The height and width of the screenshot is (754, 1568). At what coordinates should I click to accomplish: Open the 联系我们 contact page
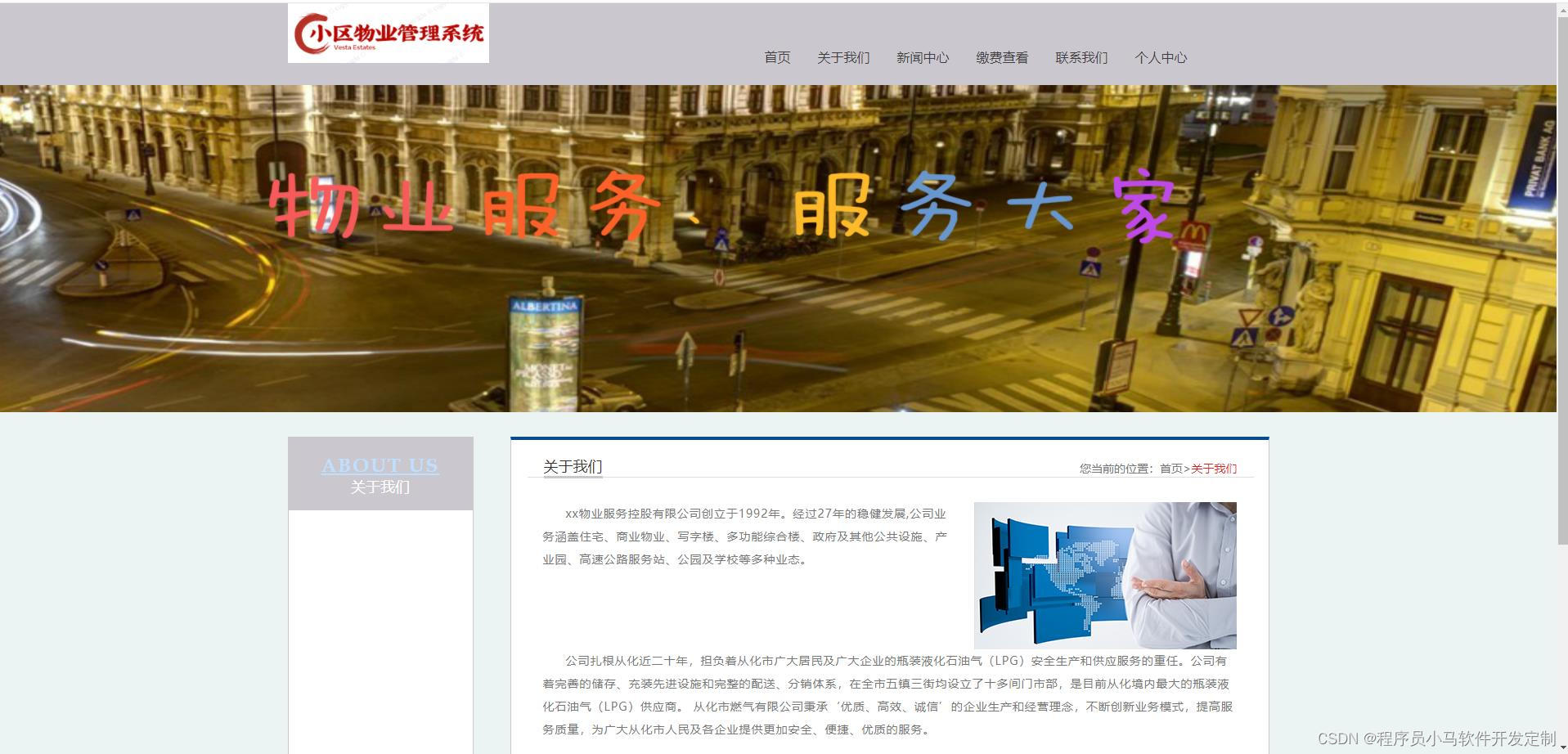(x=1081, y=57)
